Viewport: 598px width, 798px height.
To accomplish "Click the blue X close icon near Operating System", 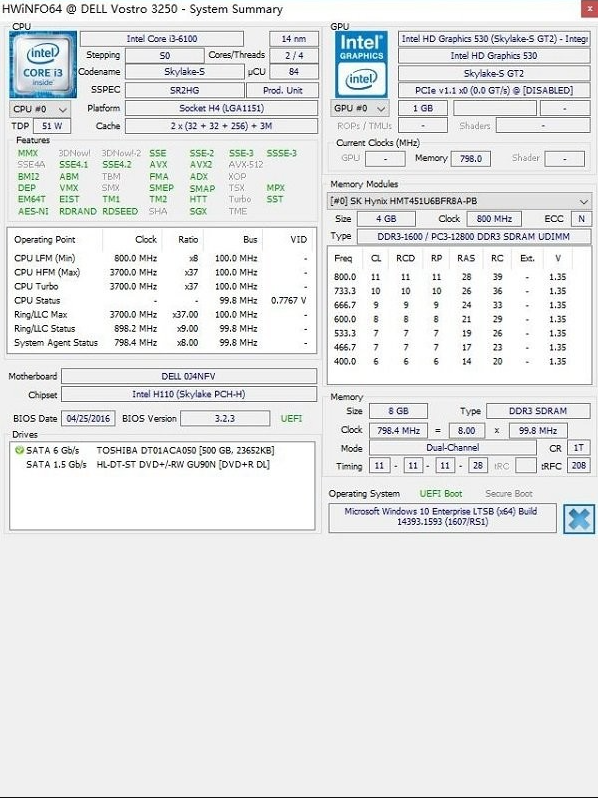I will 579,519.
